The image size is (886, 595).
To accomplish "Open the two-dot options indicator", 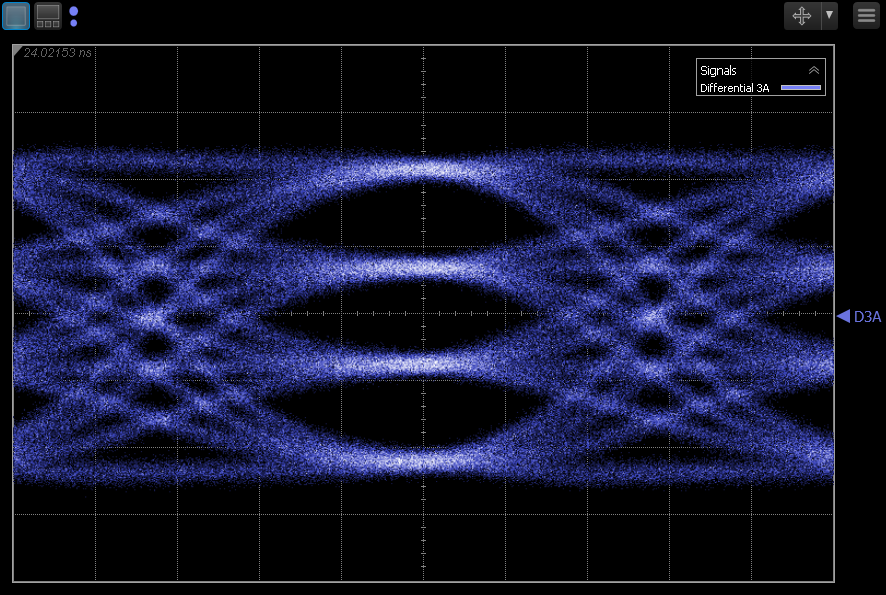I will click(x=73, y=16).
